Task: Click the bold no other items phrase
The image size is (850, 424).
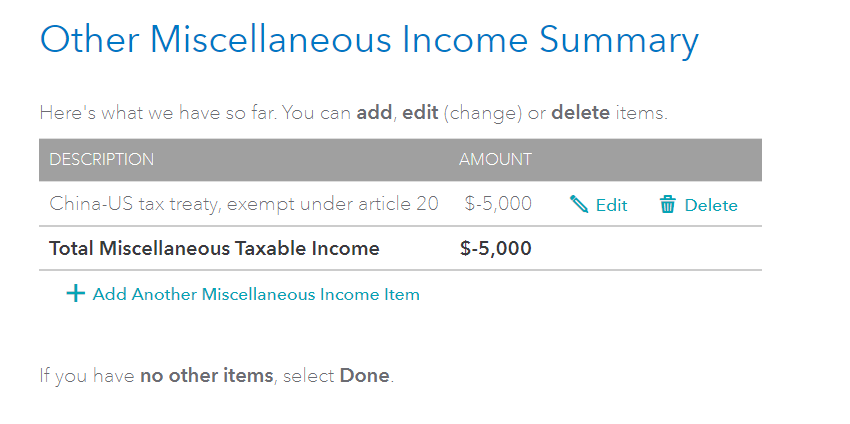Action: (207, 375)
